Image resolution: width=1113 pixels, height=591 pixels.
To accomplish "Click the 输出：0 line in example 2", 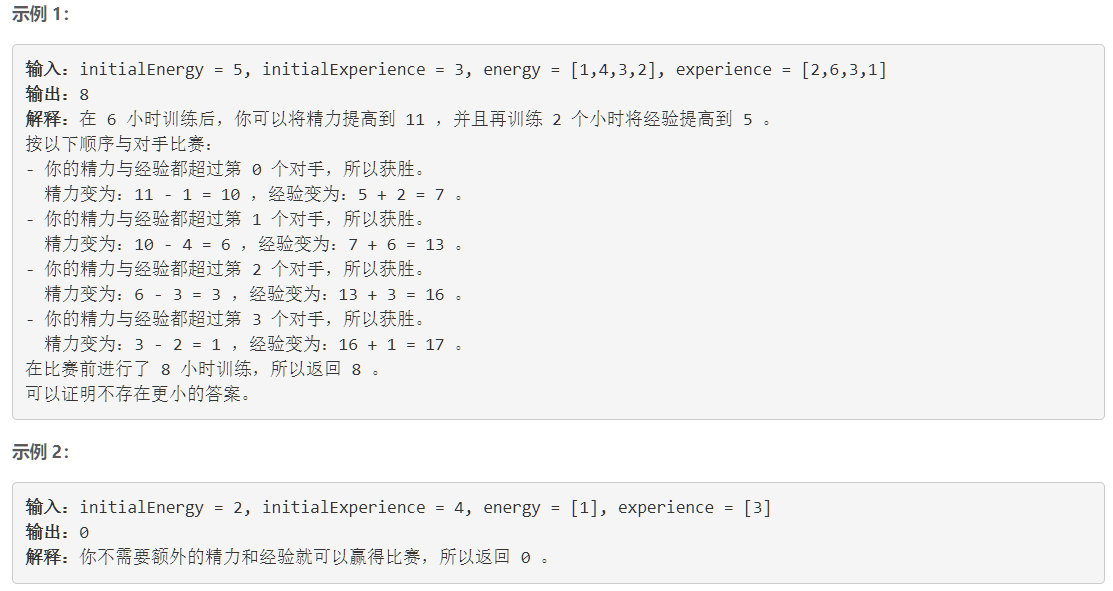I will 57,532.
